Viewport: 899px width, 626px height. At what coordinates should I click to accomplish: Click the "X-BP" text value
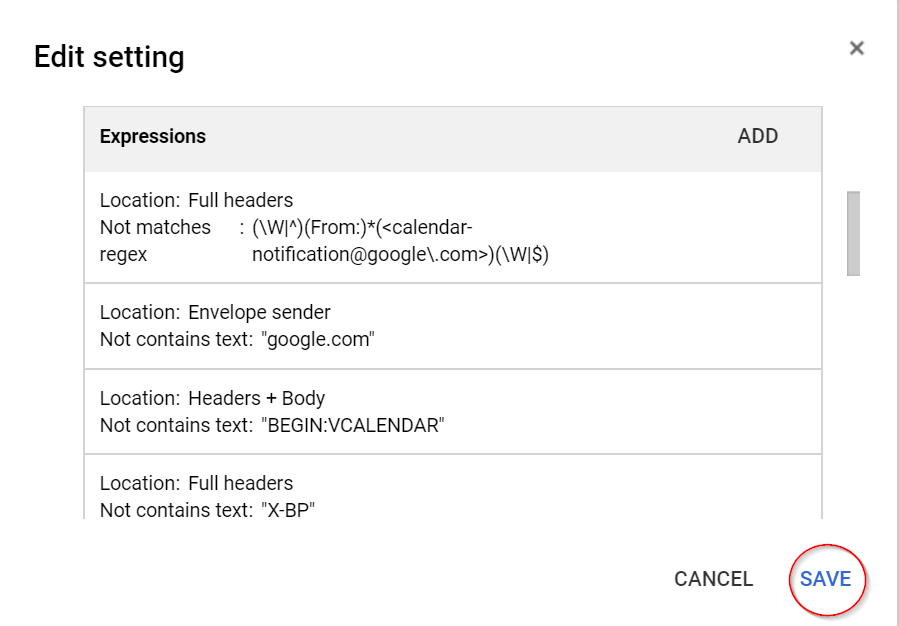pos(288,510)
